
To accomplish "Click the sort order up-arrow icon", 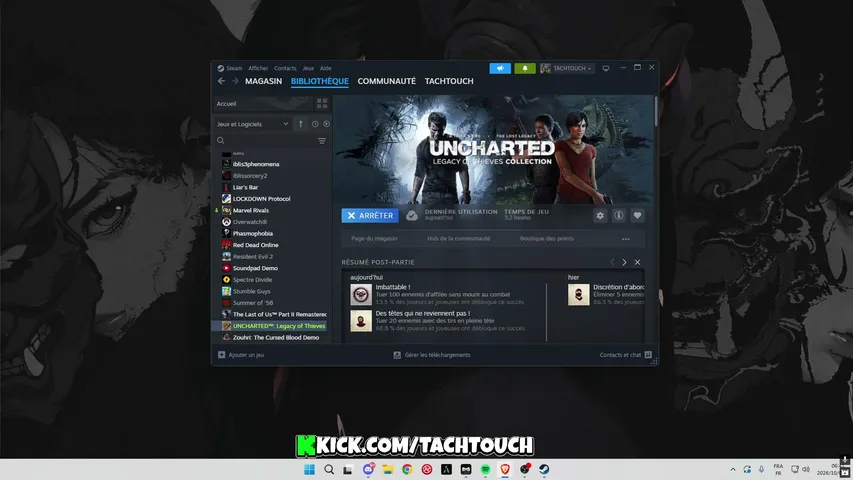I will 300,124.
